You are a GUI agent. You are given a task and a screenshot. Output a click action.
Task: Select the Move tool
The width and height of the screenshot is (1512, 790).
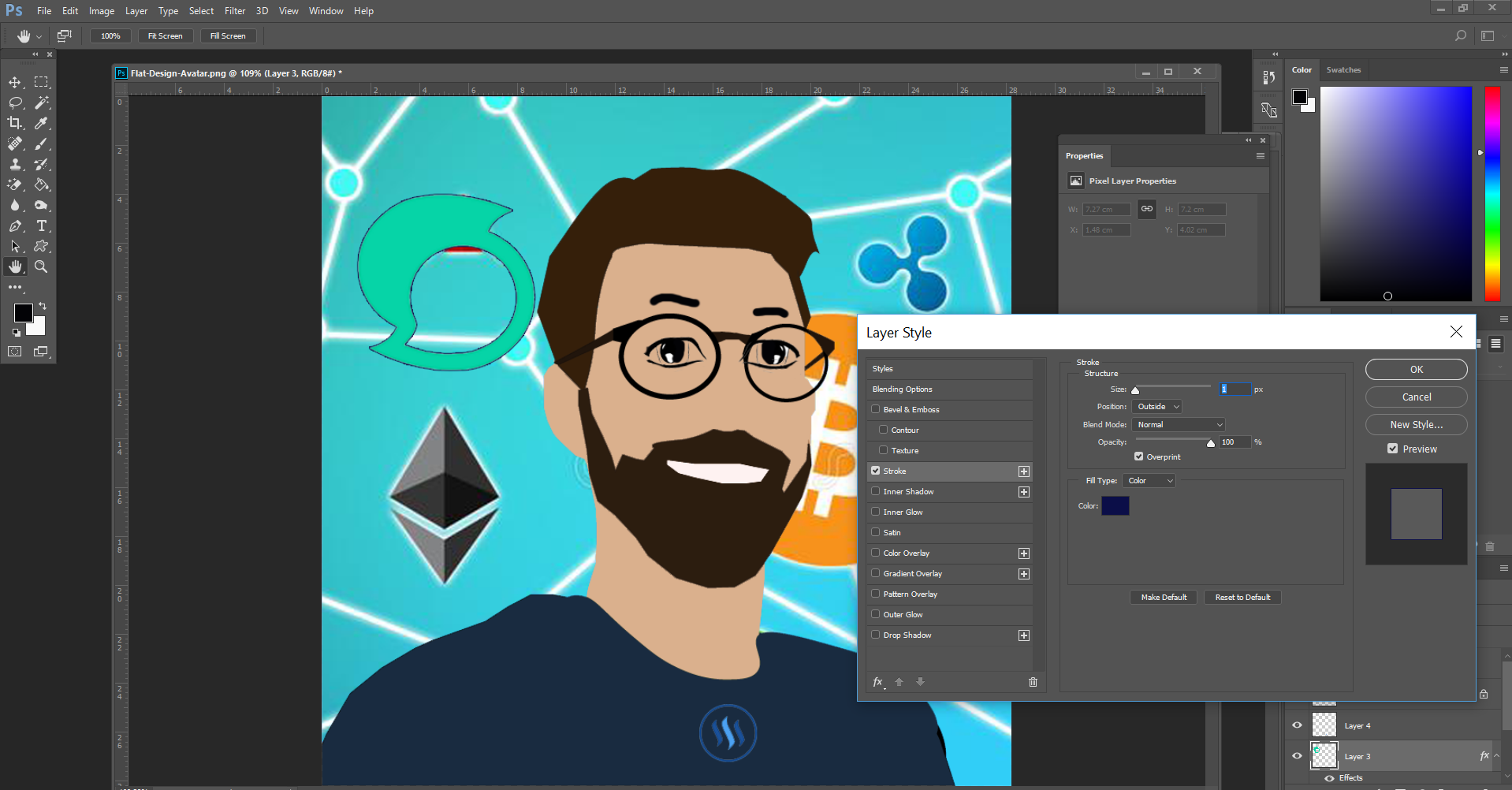click(15, 82)
